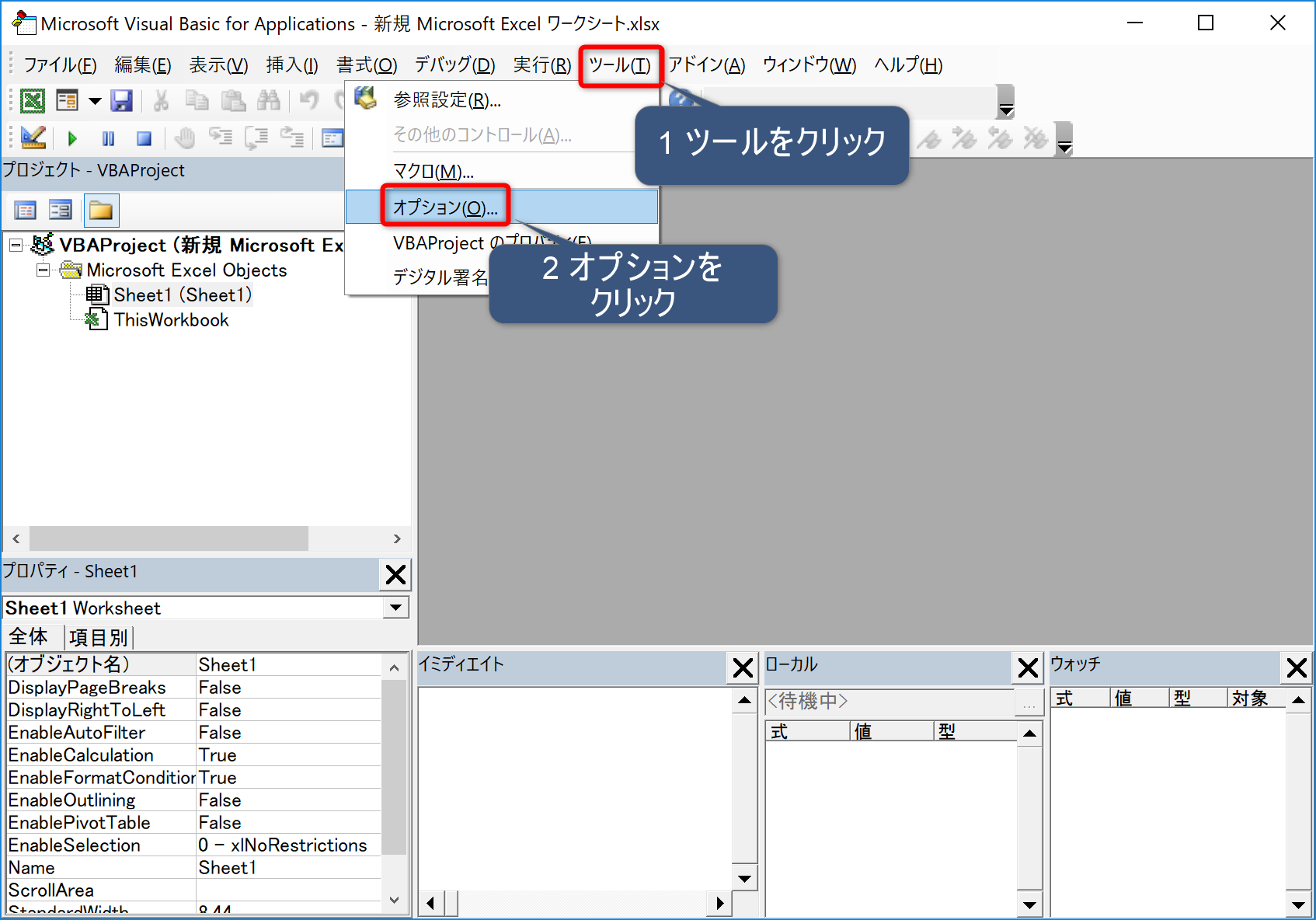Open the Insert UserForm dropdown arrow
This screenshot has height=920, width=1316.
point(95,101)
